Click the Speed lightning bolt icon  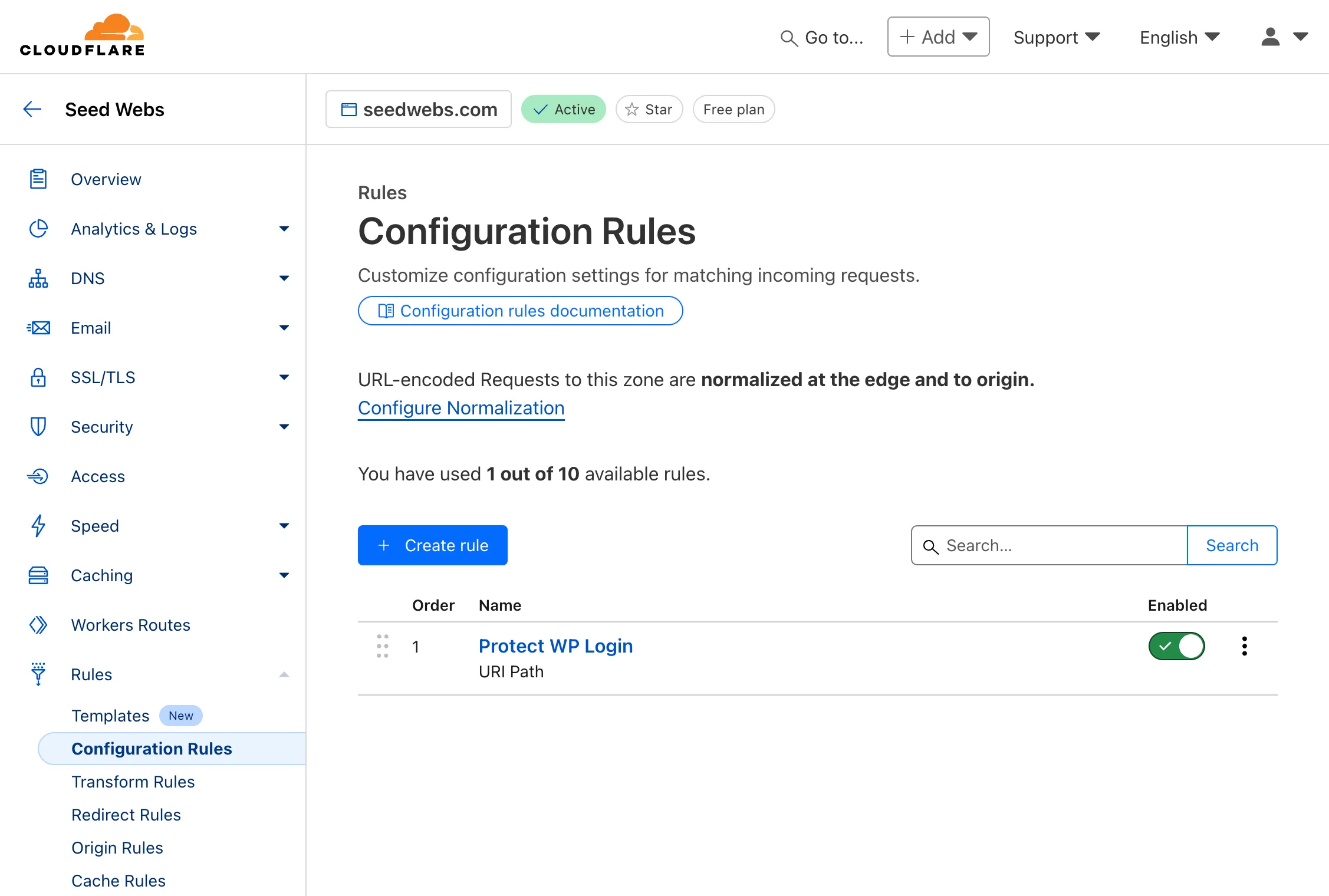pyautogui.click(x=39, y=525)
